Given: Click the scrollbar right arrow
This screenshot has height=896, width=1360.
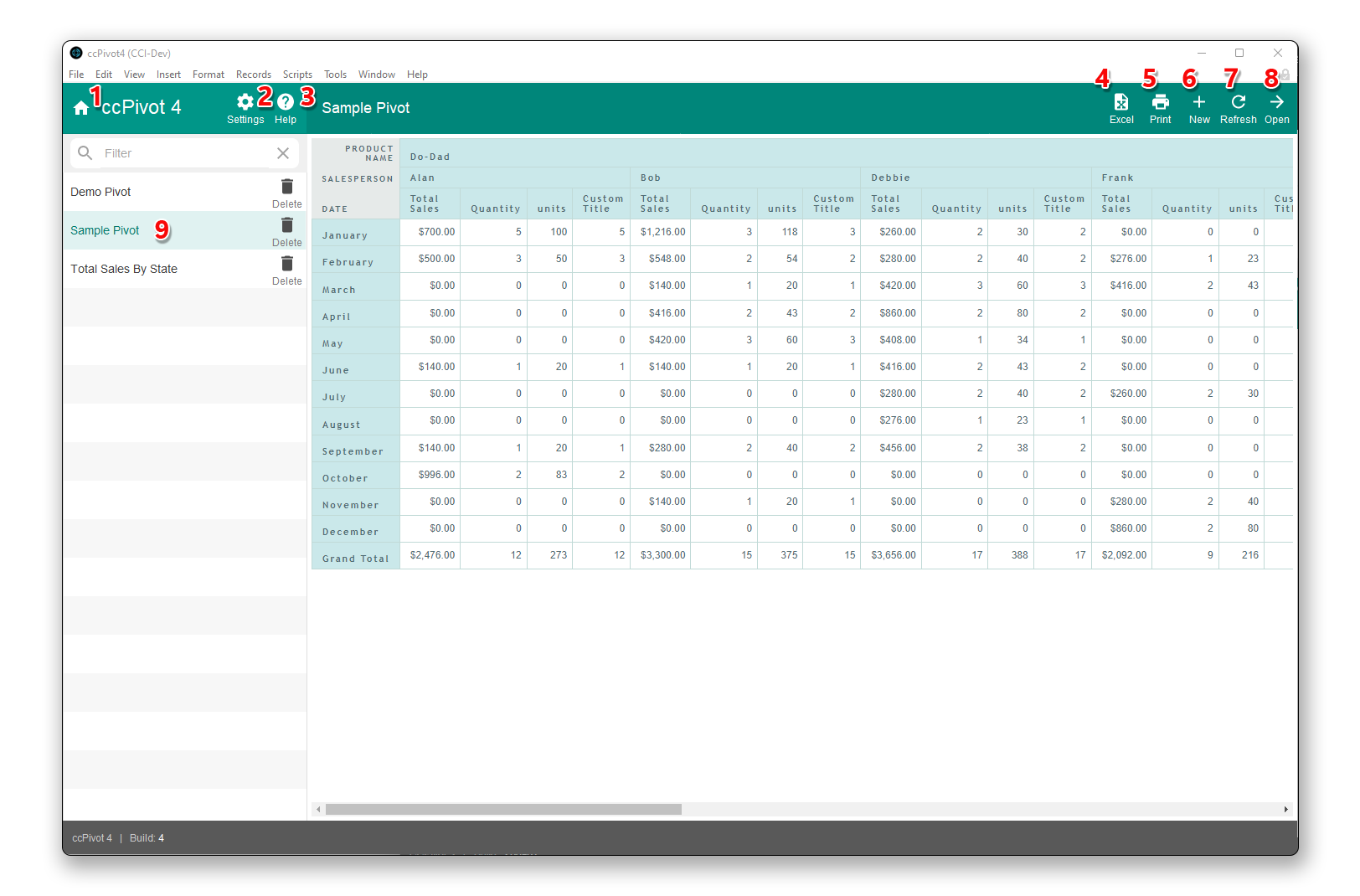Looking at the screenshot, I should (1285, 809).
